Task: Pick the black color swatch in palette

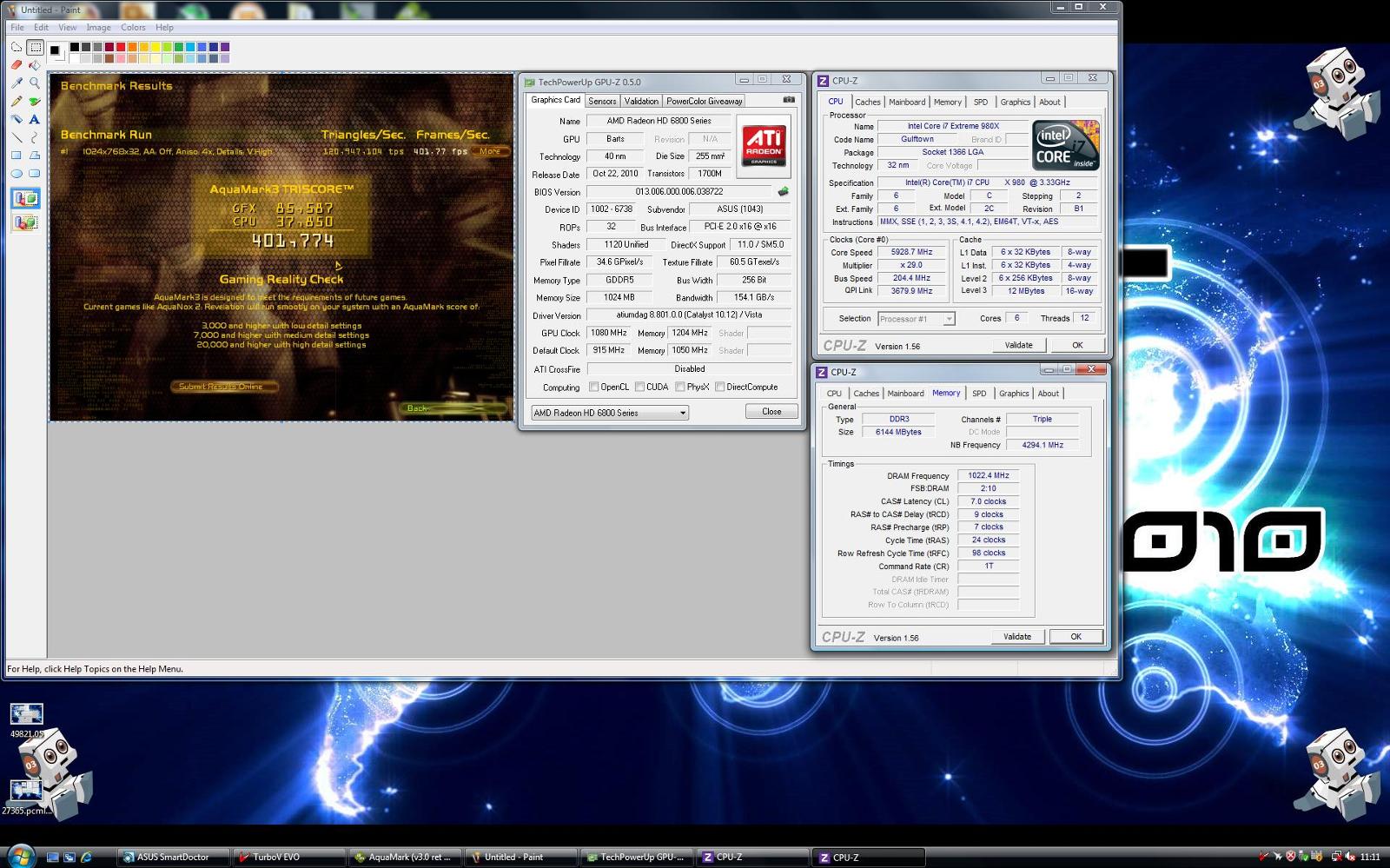Action: click(x=75, y=47)
